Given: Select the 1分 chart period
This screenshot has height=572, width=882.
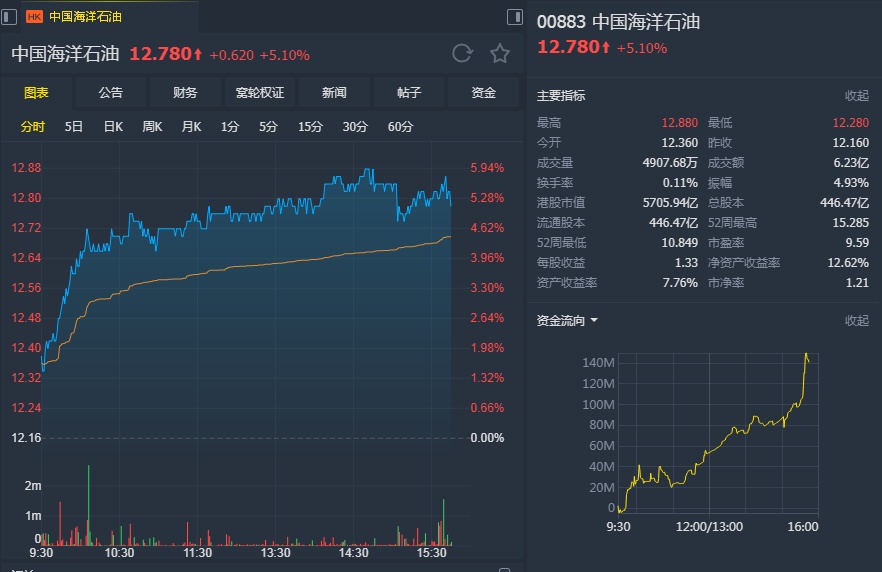Looking at the screenshot, I should pyautogui.click(x=230, y=127).
